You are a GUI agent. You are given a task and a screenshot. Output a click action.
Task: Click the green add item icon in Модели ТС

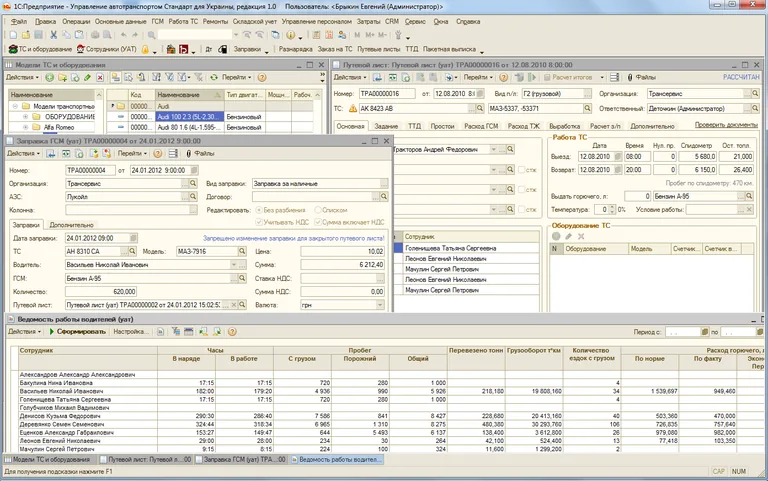click(48, 77)
